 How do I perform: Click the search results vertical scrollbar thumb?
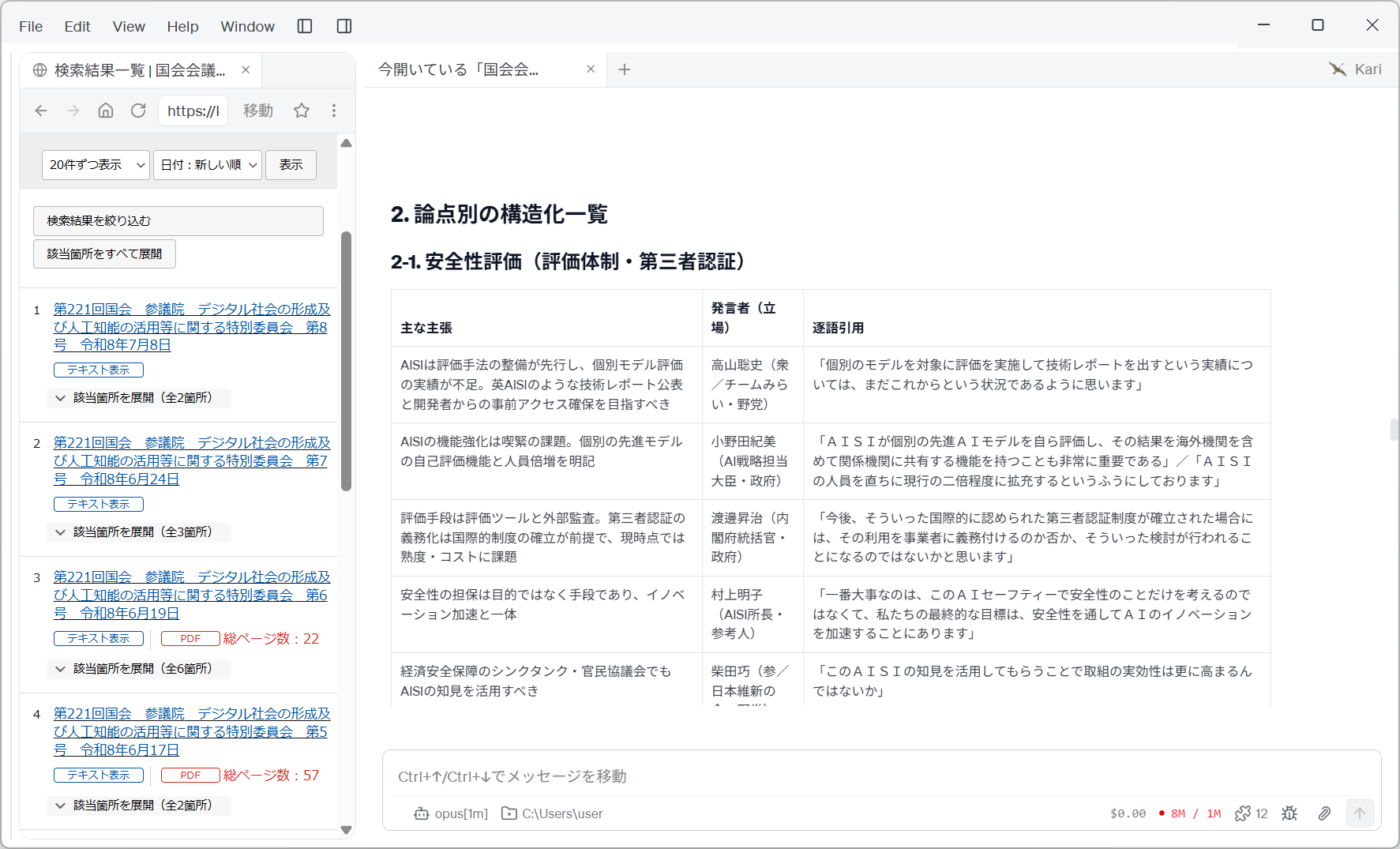pyautogui.click(x=346, y=361)
